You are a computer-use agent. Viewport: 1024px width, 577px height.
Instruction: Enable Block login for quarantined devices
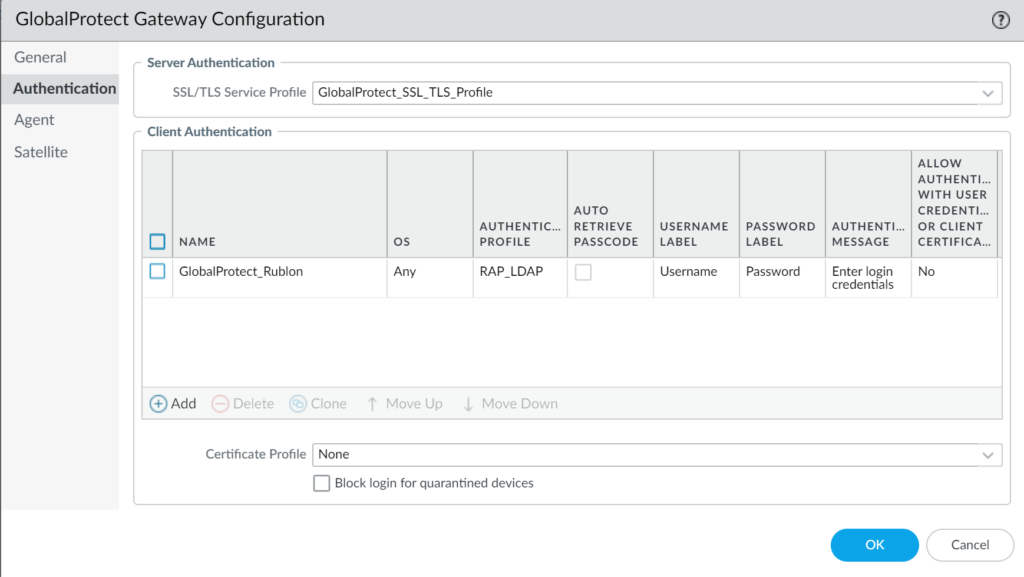(x=321, y=482)
